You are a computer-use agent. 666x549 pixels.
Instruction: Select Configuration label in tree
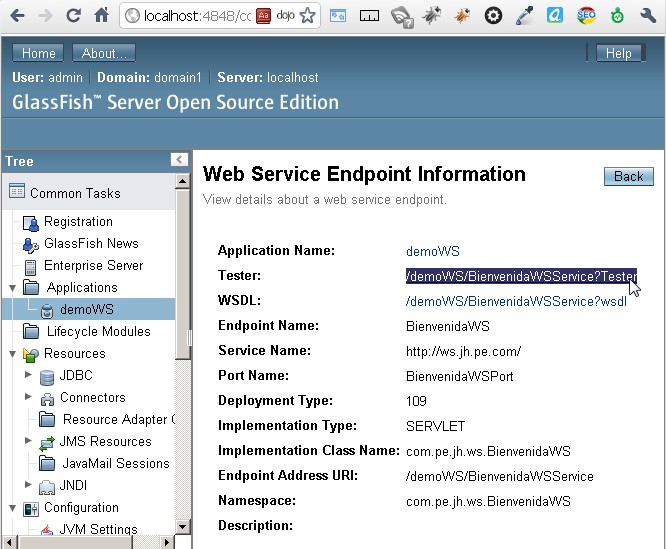point(81,507)
